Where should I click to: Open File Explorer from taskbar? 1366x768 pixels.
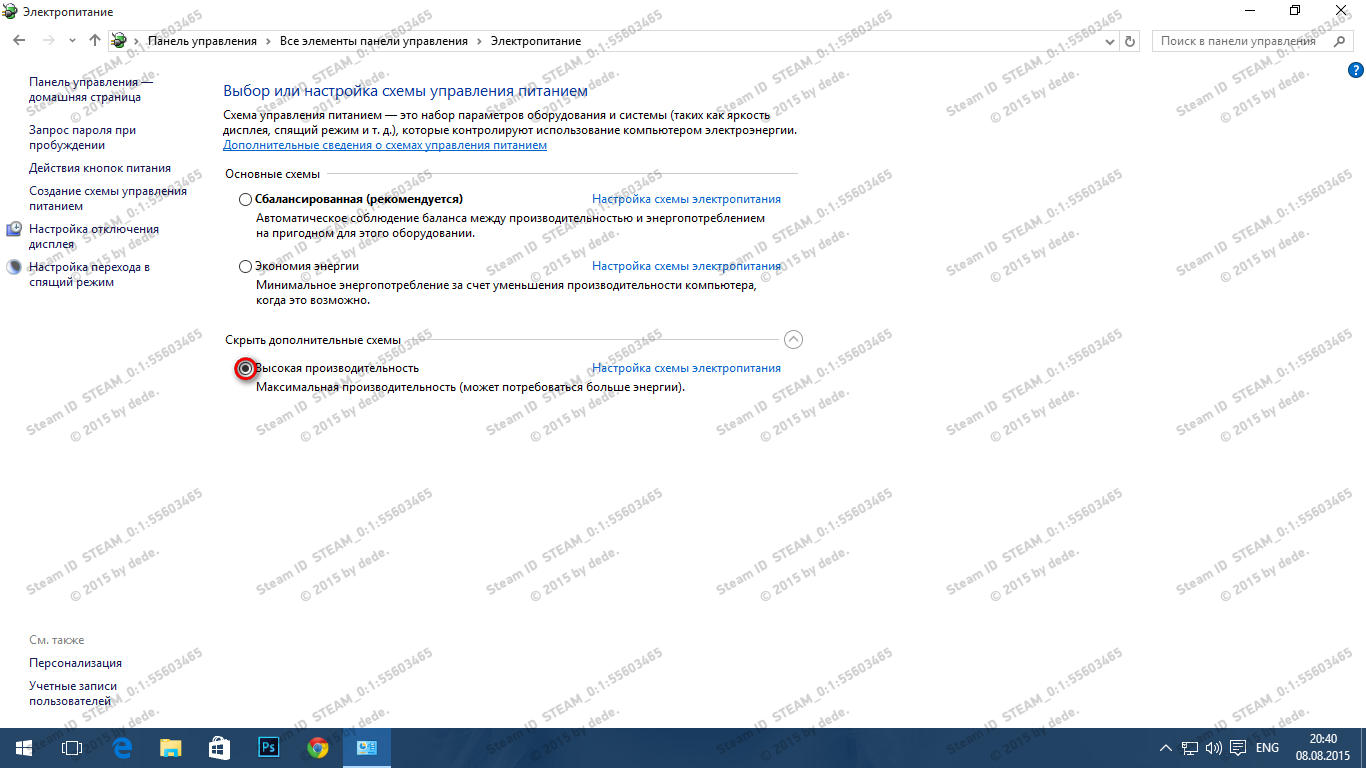[171, 748]
